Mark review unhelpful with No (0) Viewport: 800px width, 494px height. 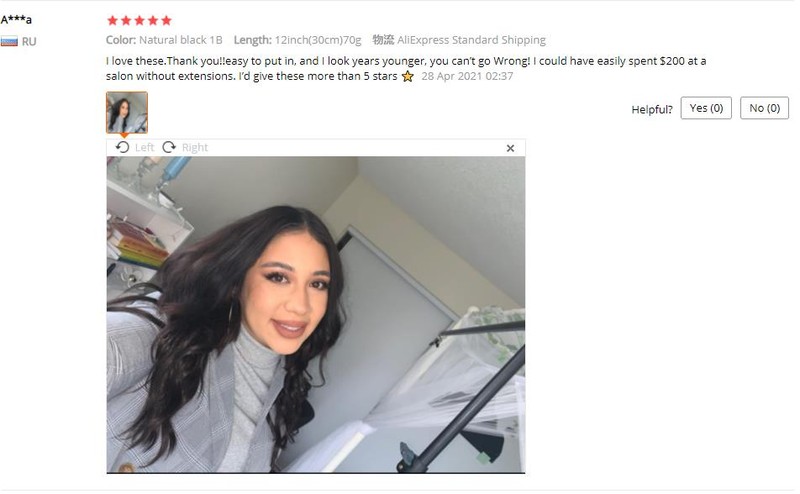point(764,108)
